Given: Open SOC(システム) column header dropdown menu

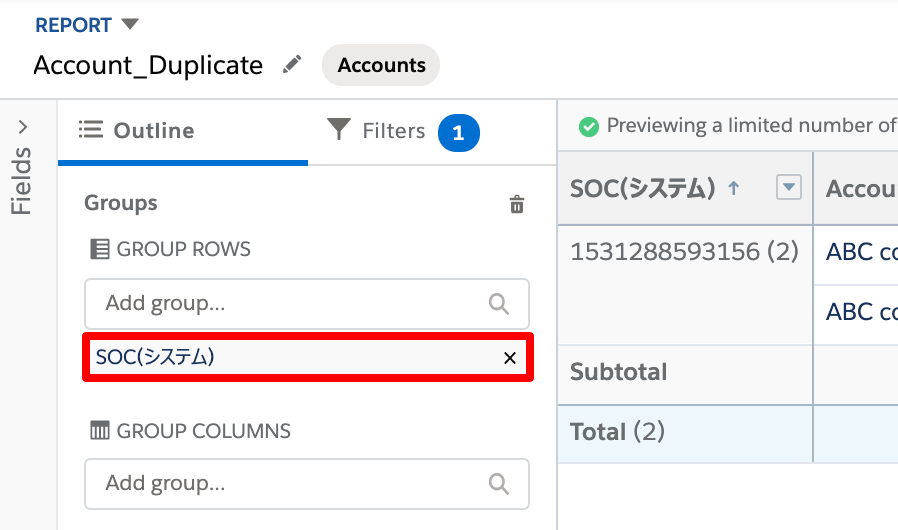Looking at the screenshot, I should 789,187.
